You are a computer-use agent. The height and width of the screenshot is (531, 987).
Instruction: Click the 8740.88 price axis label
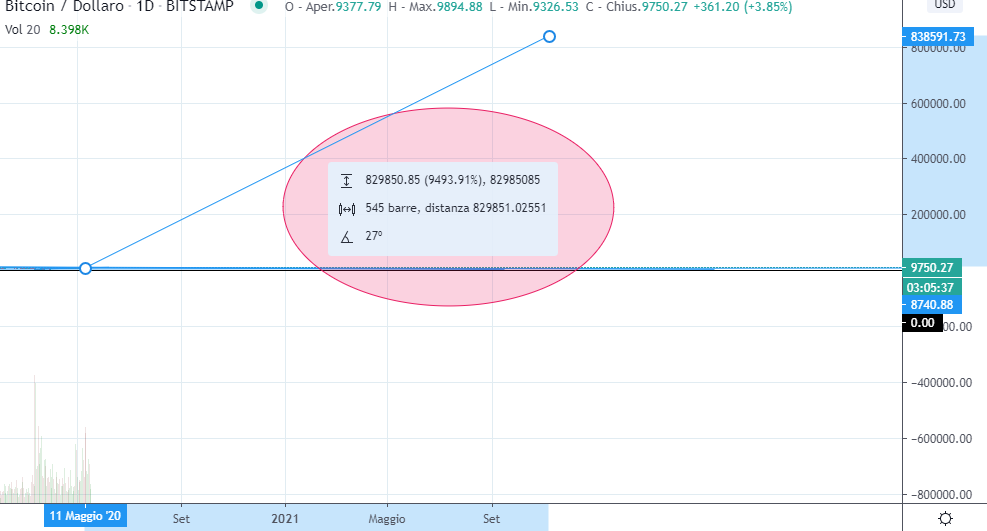[x=932, y=305]
